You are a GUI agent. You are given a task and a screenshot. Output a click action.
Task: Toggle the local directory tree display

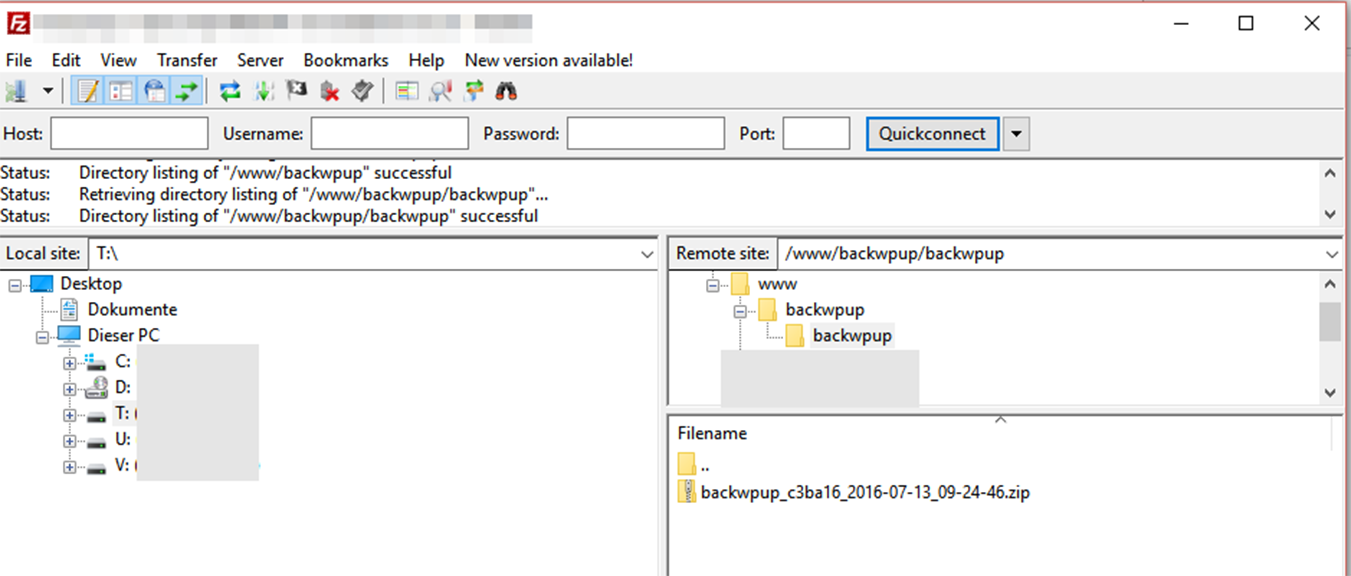coord(121,91)
